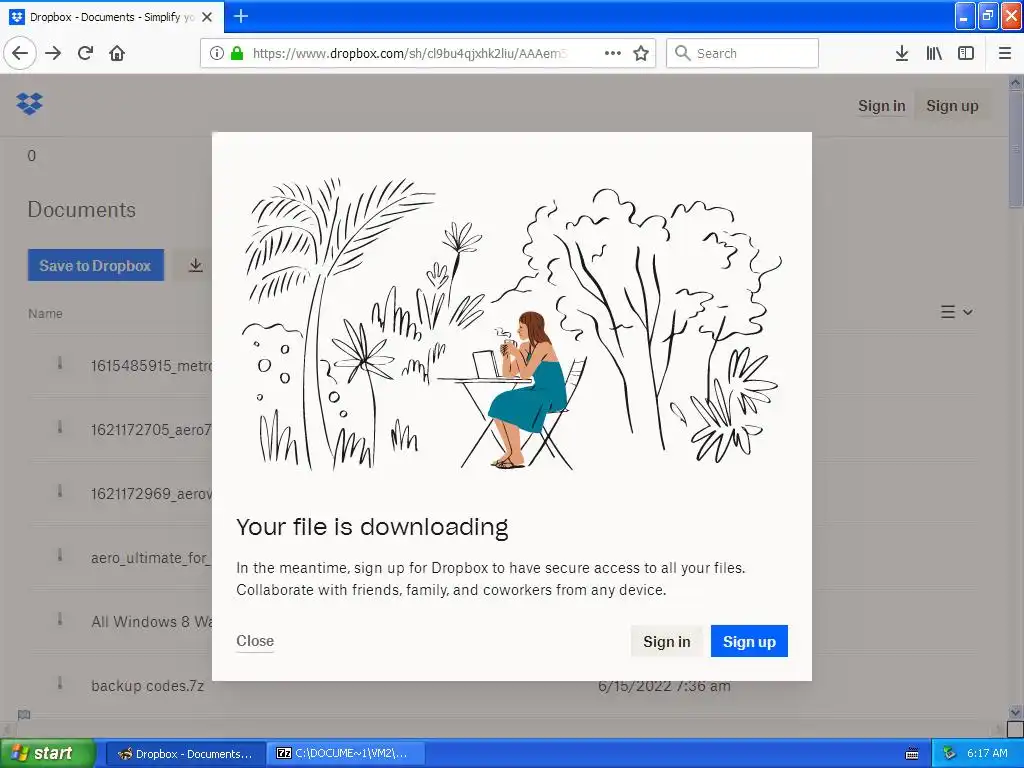This screenshot has height=768, width=1024.
Task: Click the Save to Dropbox button
Action: point(95,265)
